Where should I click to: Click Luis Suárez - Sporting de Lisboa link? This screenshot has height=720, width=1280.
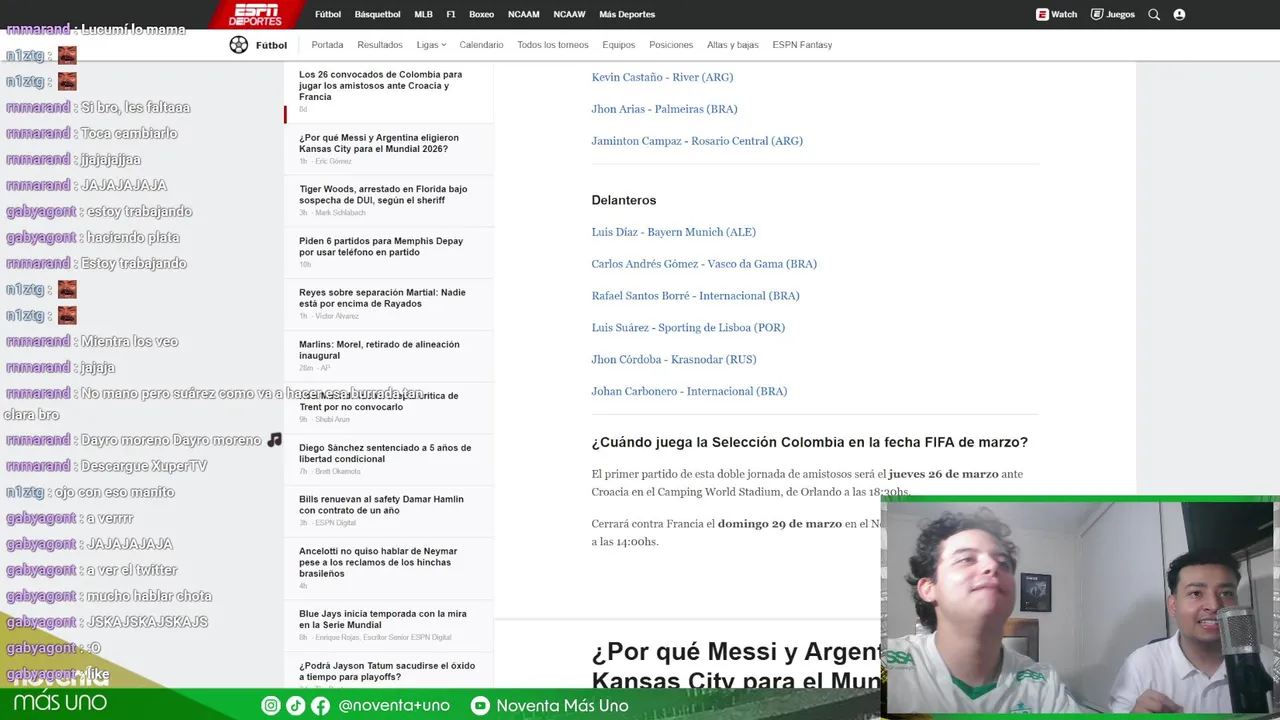pyautogui.click(x=688, y=328)
